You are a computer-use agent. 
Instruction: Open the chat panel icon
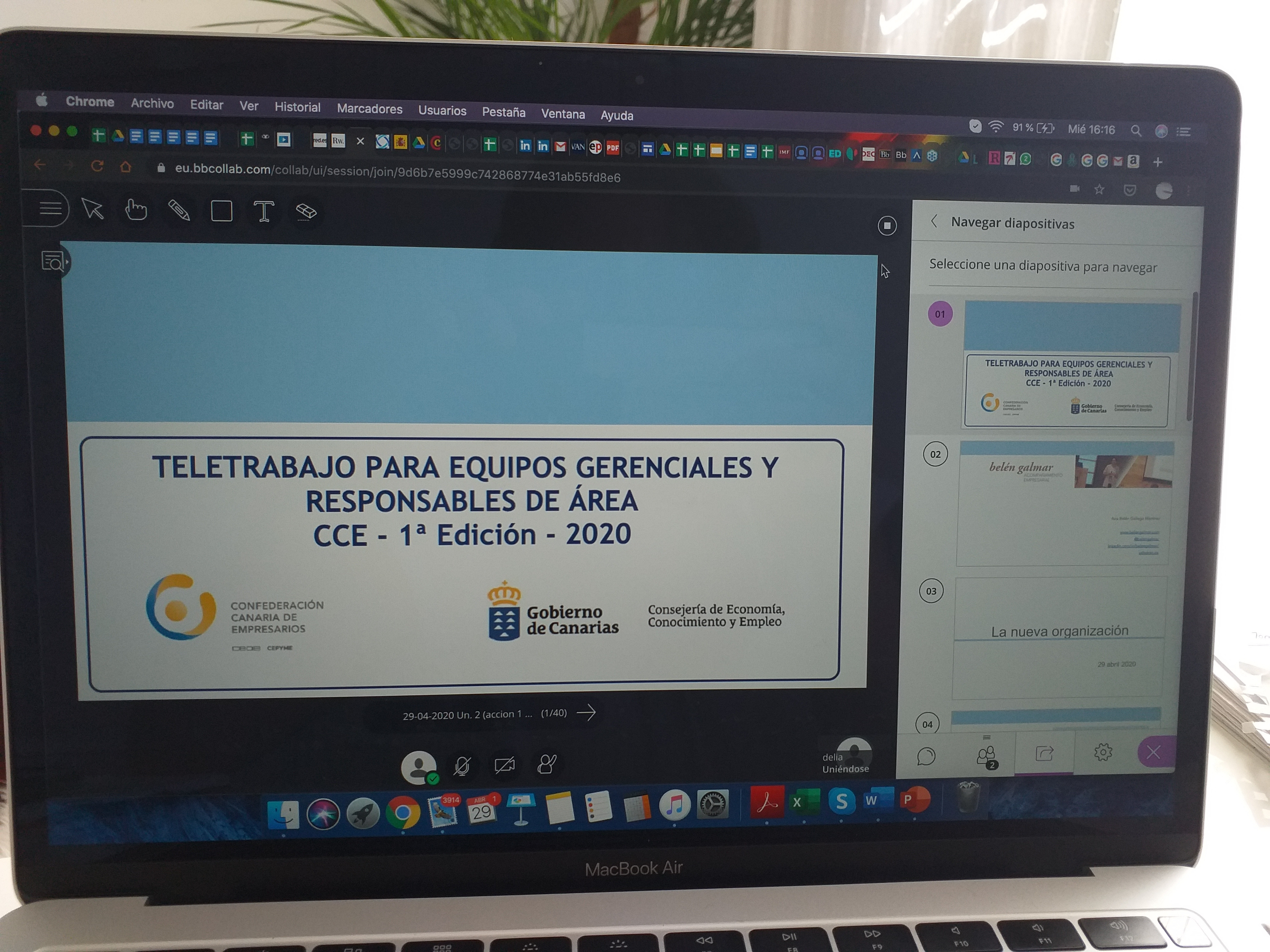click(926, 756)
